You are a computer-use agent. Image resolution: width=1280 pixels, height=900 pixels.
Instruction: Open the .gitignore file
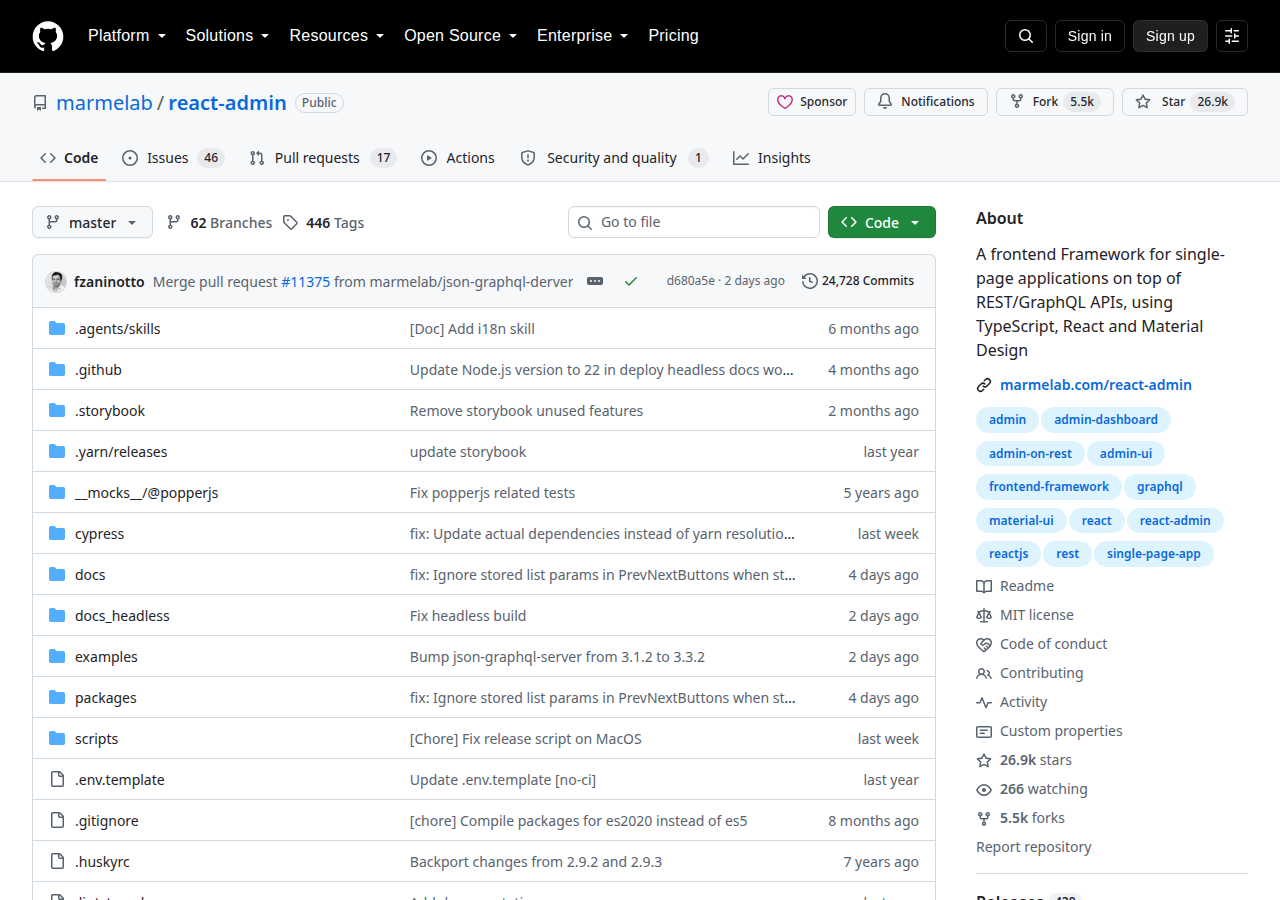[x=107, y=821]
